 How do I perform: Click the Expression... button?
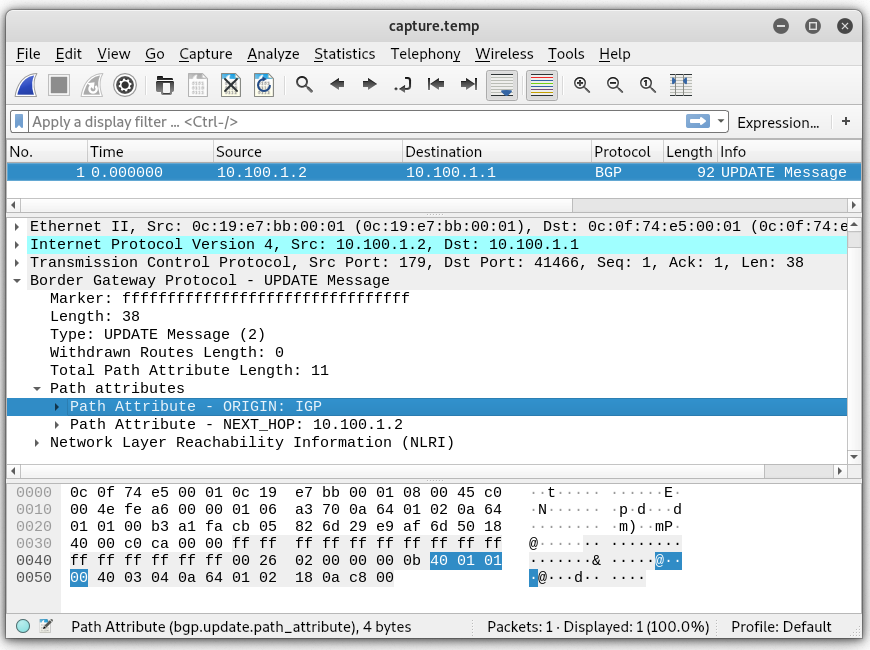pos(777,122)
